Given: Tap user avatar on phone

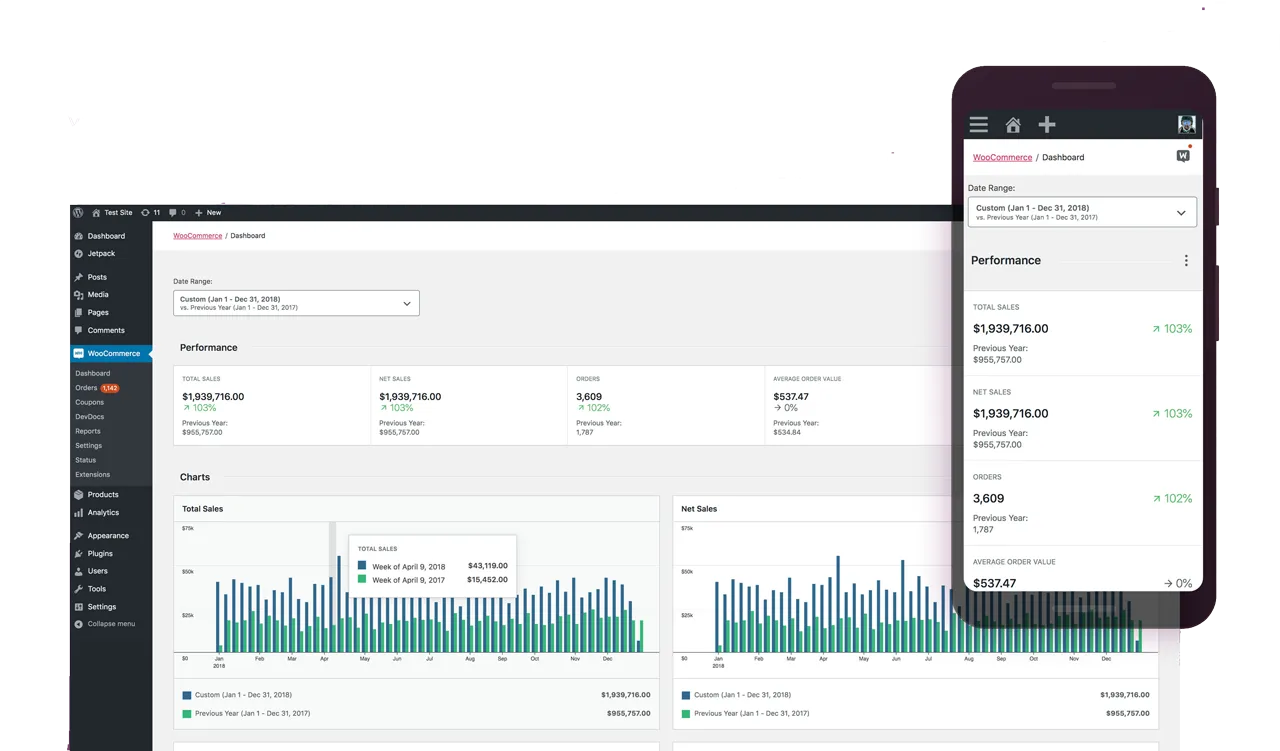Looking at the screenshot, I should [x=1187, y=125].
